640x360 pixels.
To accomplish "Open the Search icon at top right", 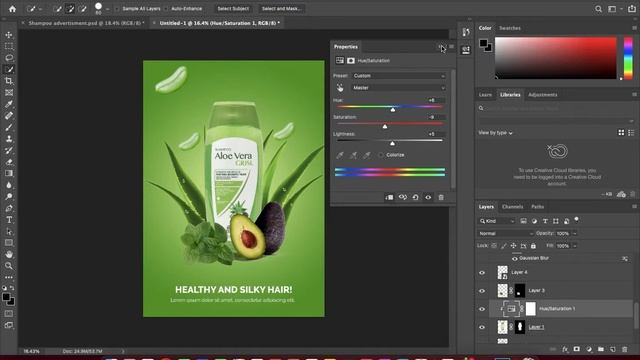I will 598,9.
